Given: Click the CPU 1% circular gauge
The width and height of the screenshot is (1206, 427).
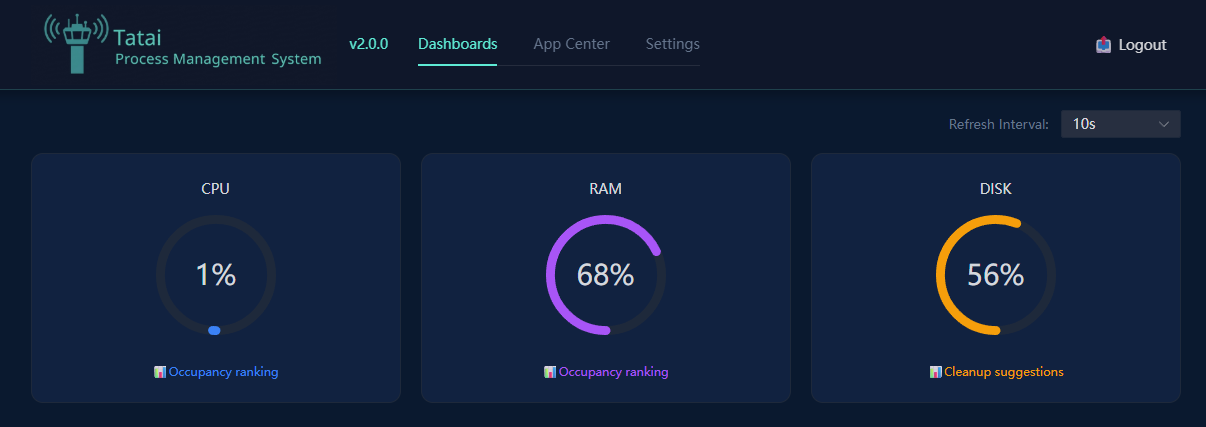Looking at the screenshot, I should click(x=215, y=275).
